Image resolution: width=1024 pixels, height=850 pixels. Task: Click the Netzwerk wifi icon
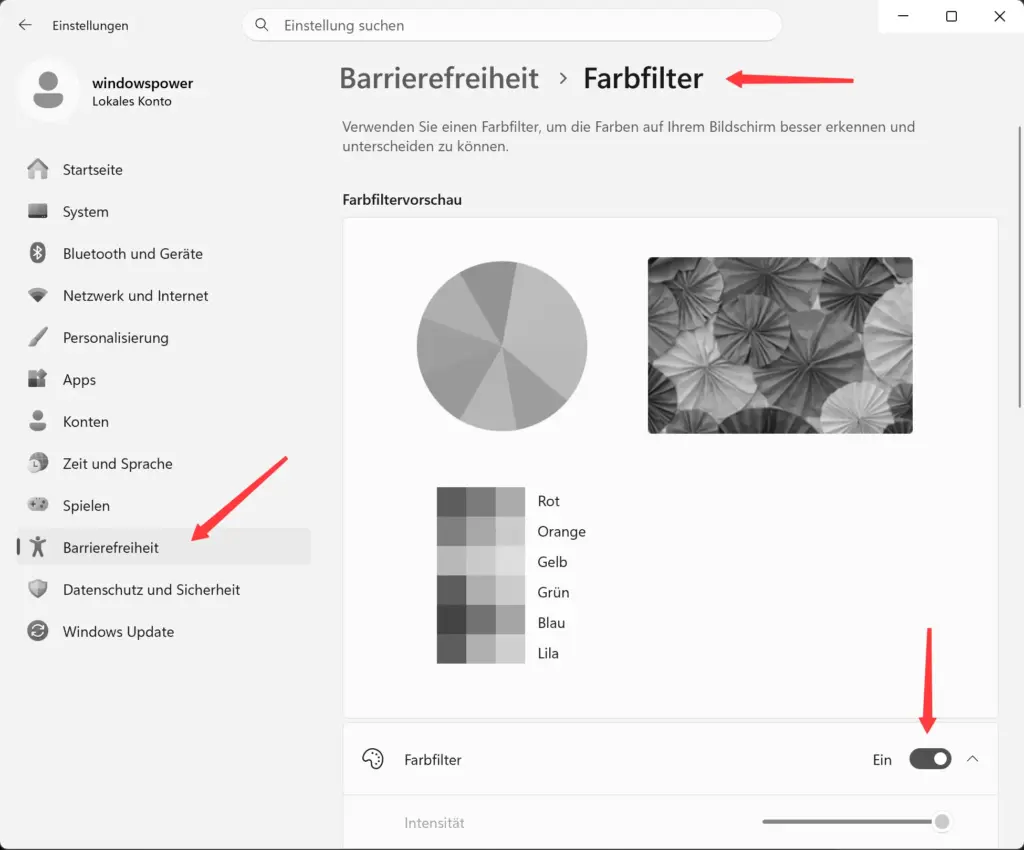point(38,295)
